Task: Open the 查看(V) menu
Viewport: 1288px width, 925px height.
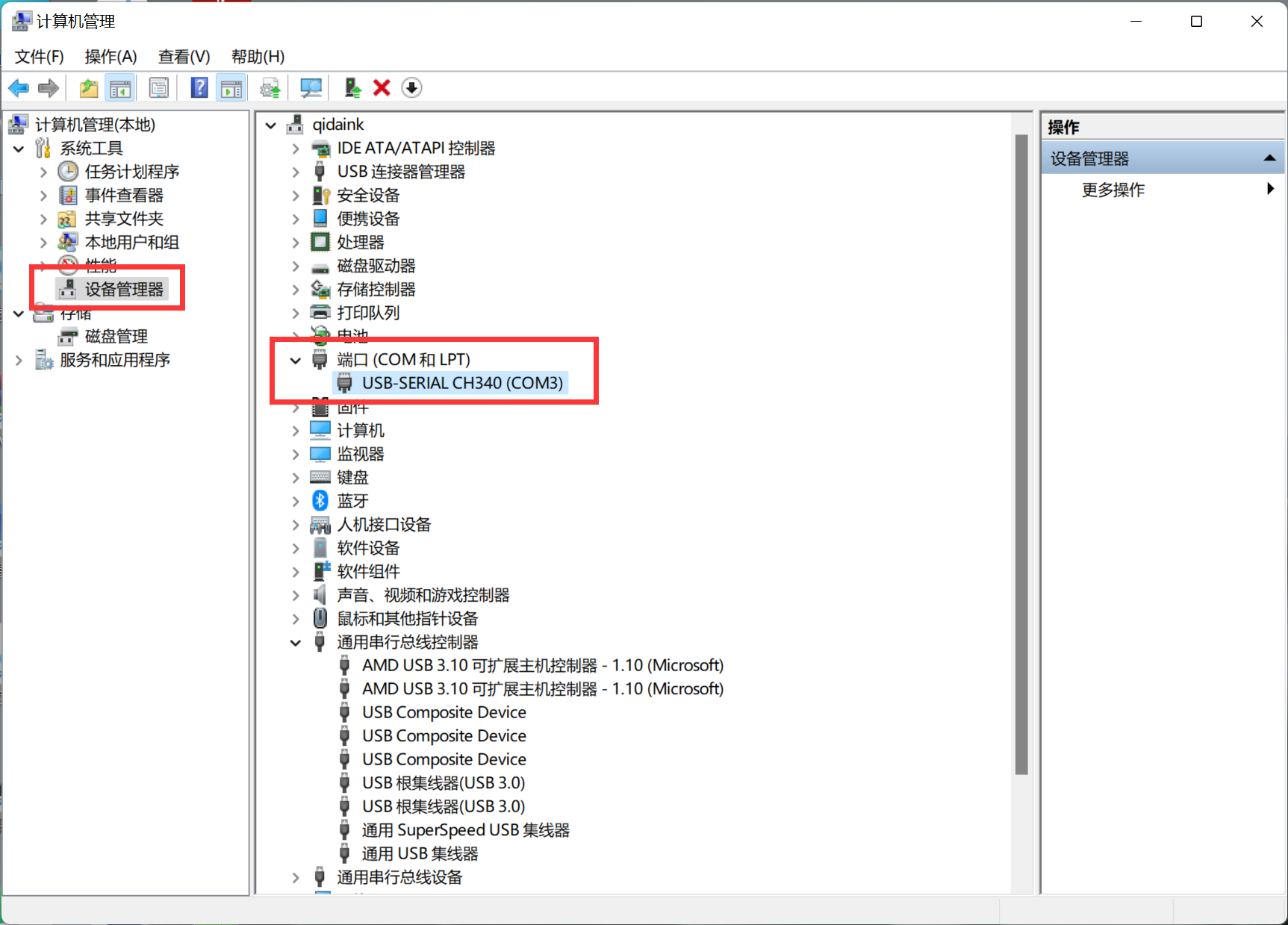Action: coord(184,57)
